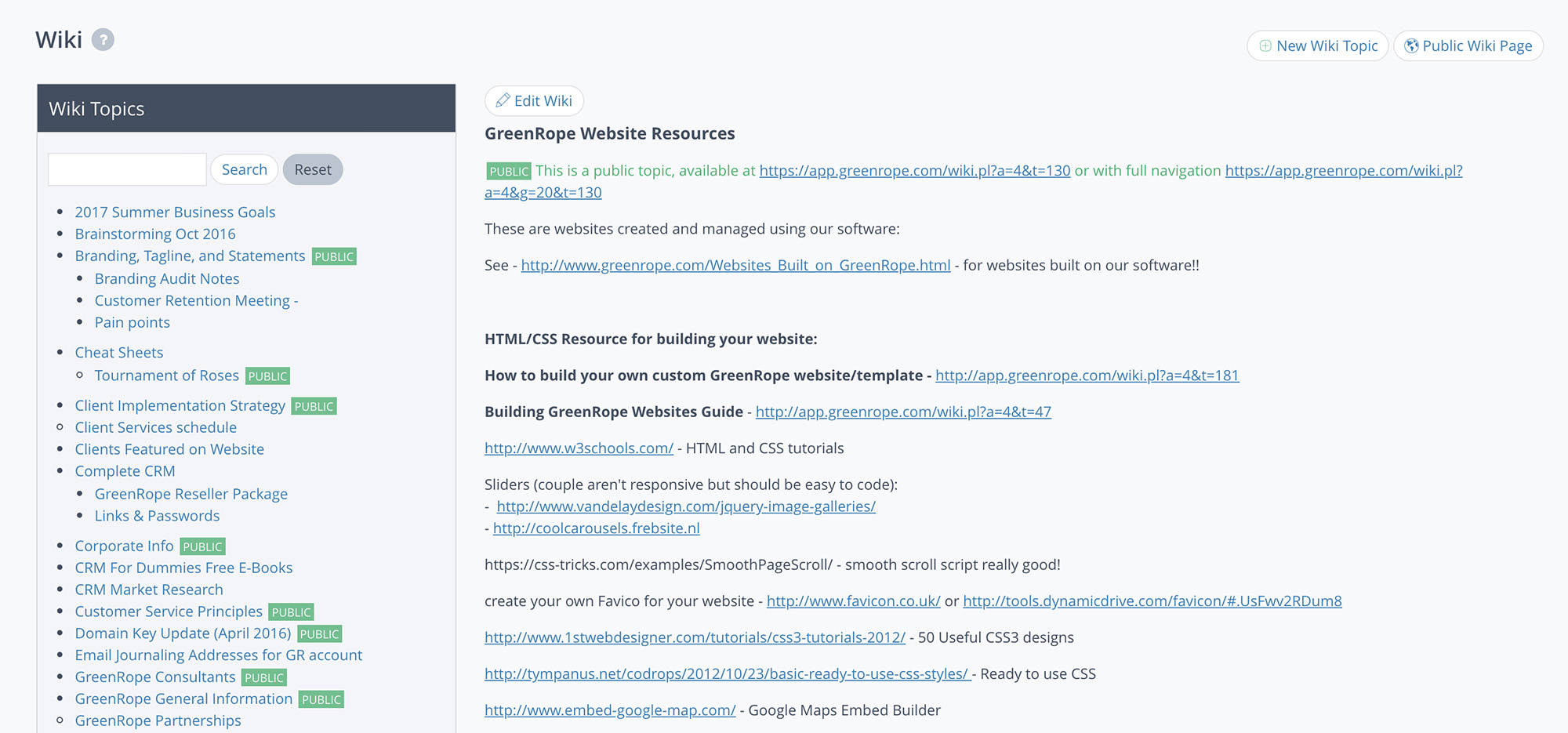Click the Search button in Wiki Topics

244,169
